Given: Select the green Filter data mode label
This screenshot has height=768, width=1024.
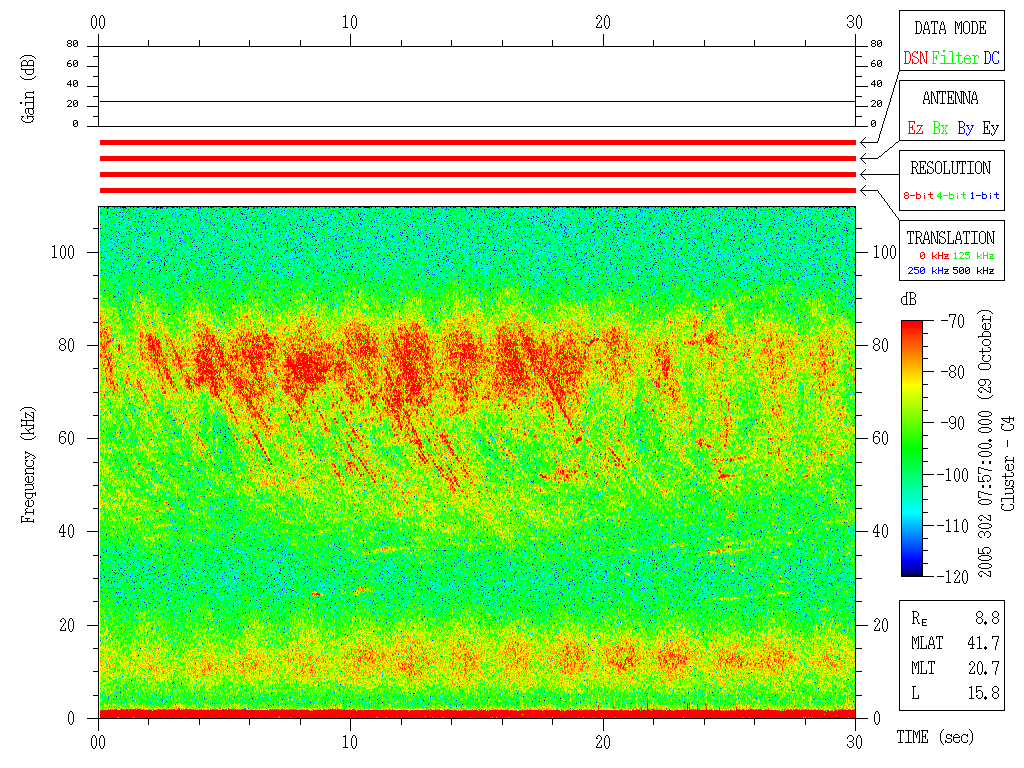Looking at the screenshot, I should click(954, 59).
